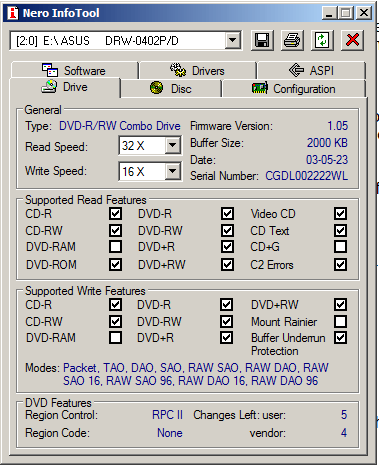Viewport: 379px width, 466px height.
Task: Click the Nero InfoTool title bar icon
Action: 13,13
